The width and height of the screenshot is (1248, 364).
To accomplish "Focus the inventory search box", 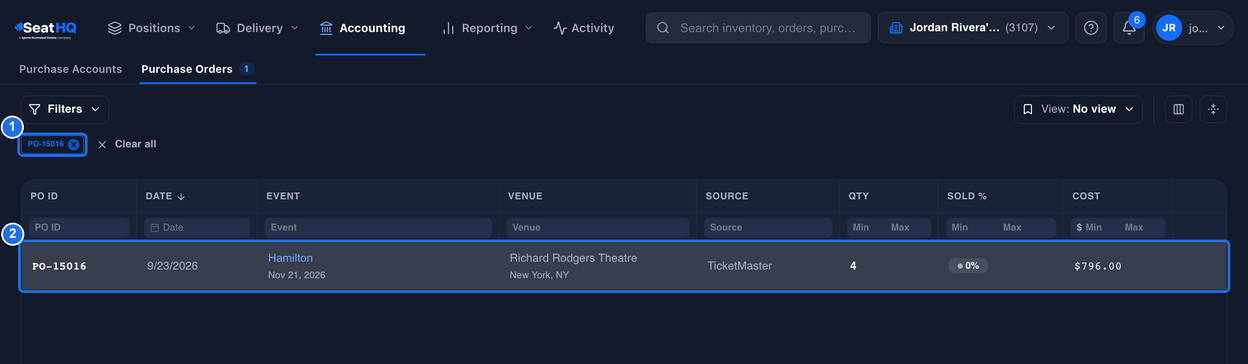I will (757, 28).
